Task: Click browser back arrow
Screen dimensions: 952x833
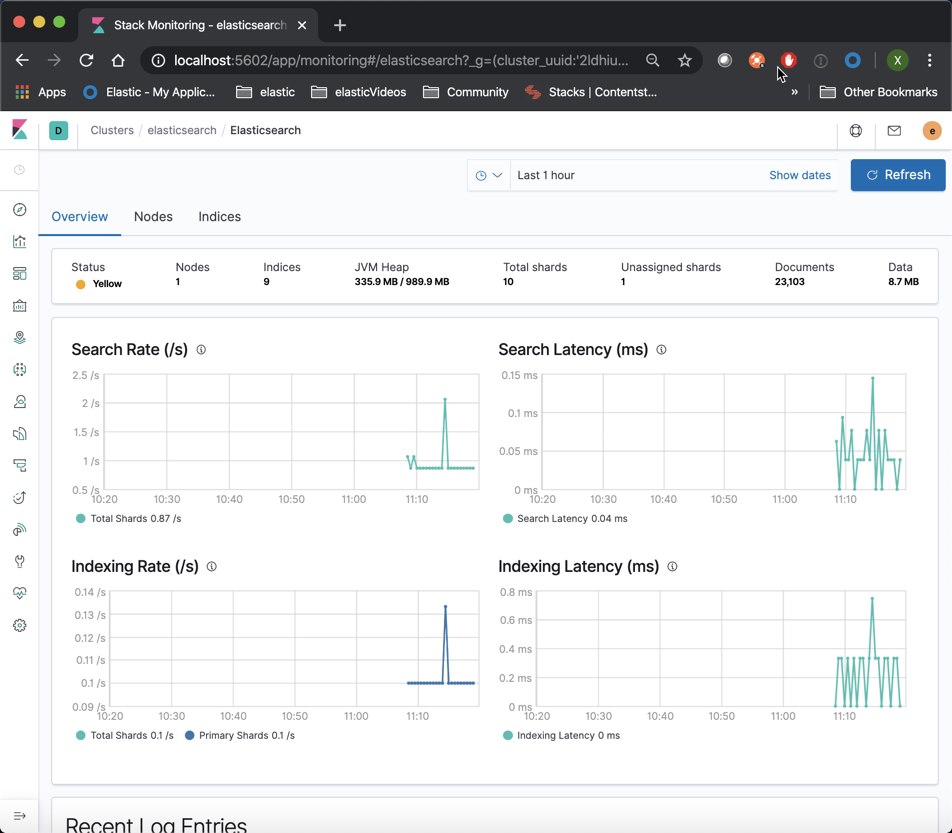Action: coord(22,60)
